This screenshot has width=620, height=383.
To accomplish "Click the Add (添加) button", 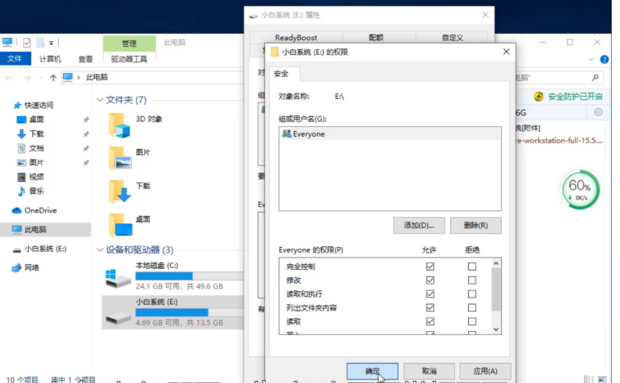I will pyautogui.click(x=419, y=225).
